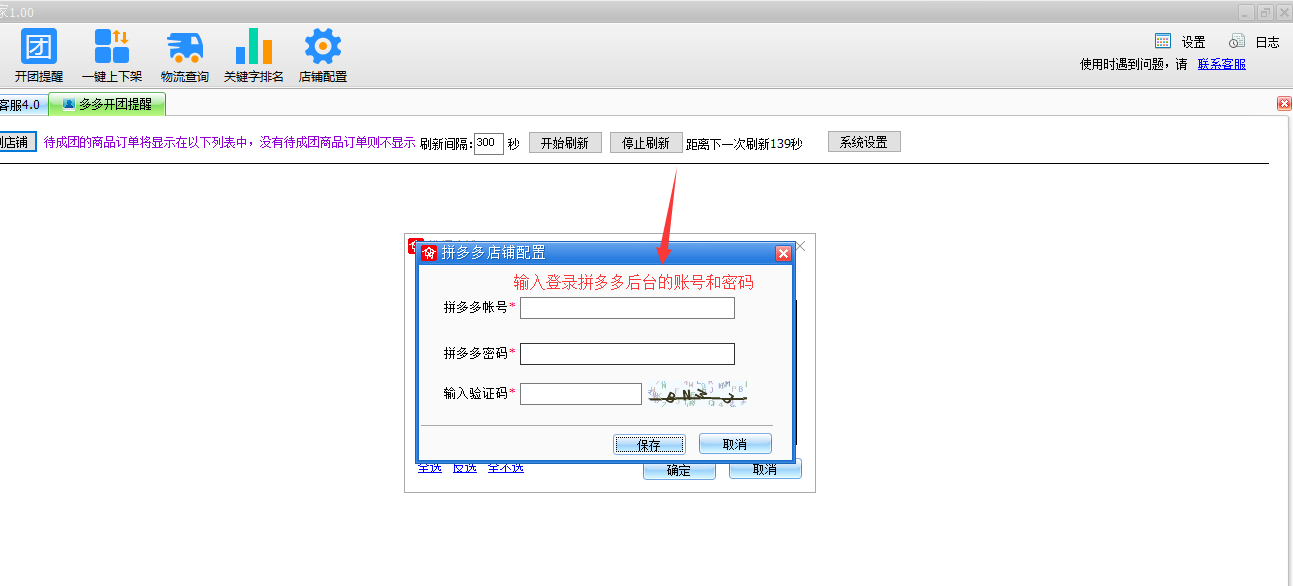Click 取消 in the background dialog

click(765, 469)
